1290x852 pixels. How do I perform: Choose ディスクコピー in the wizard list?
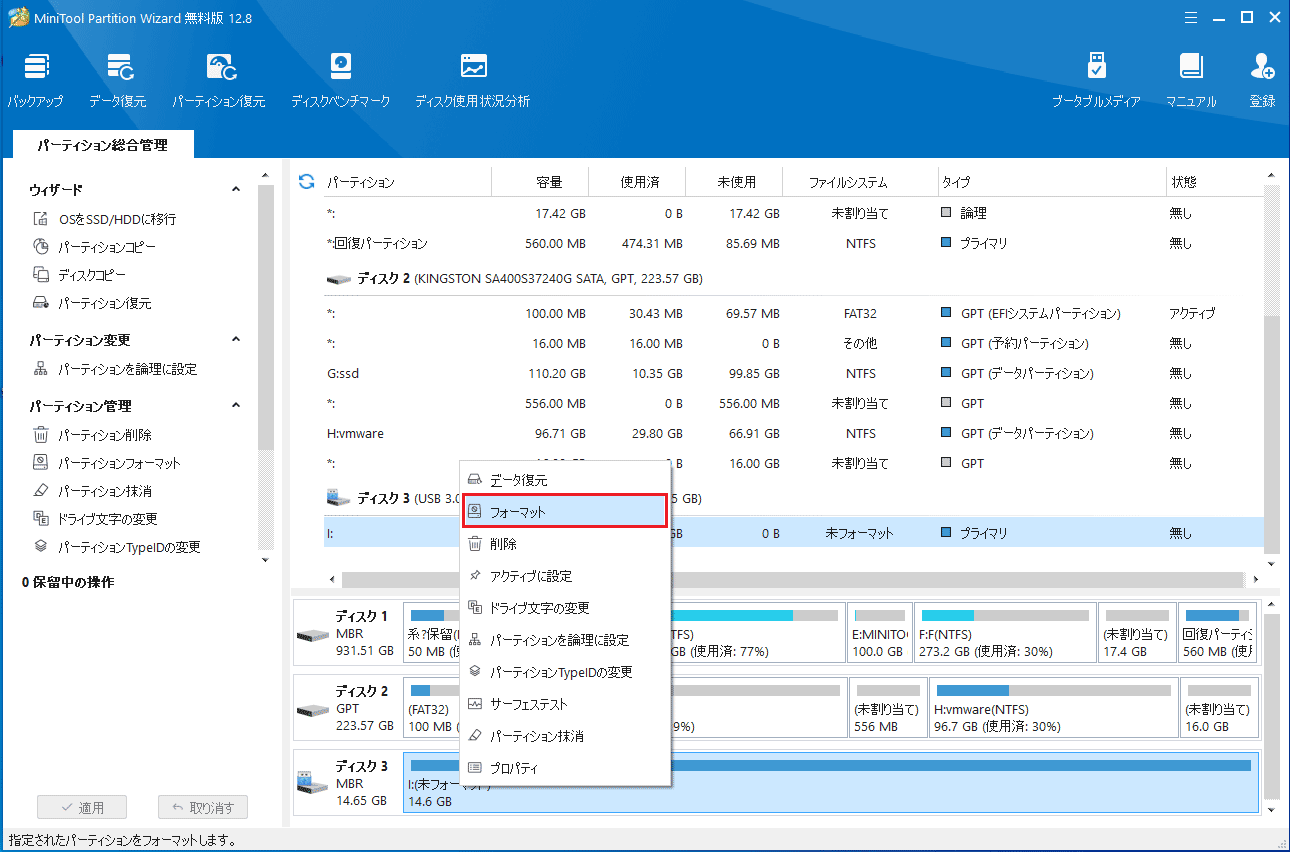[80, 275]
